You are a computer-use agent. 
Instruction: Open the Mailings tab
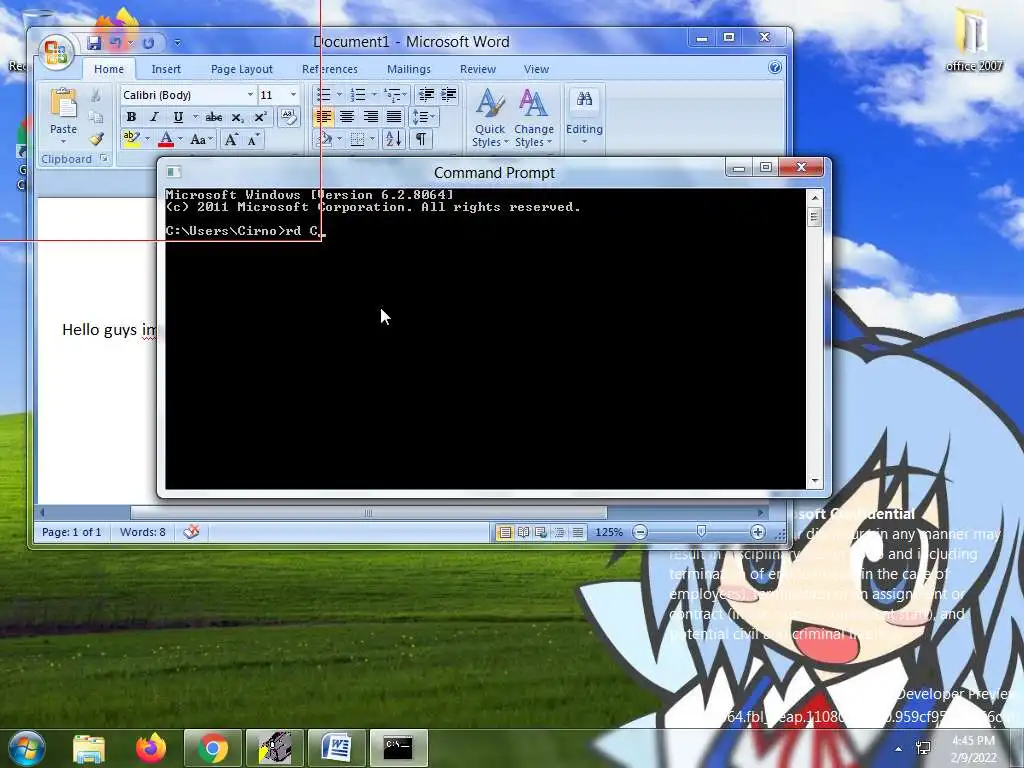coord(409,69)
